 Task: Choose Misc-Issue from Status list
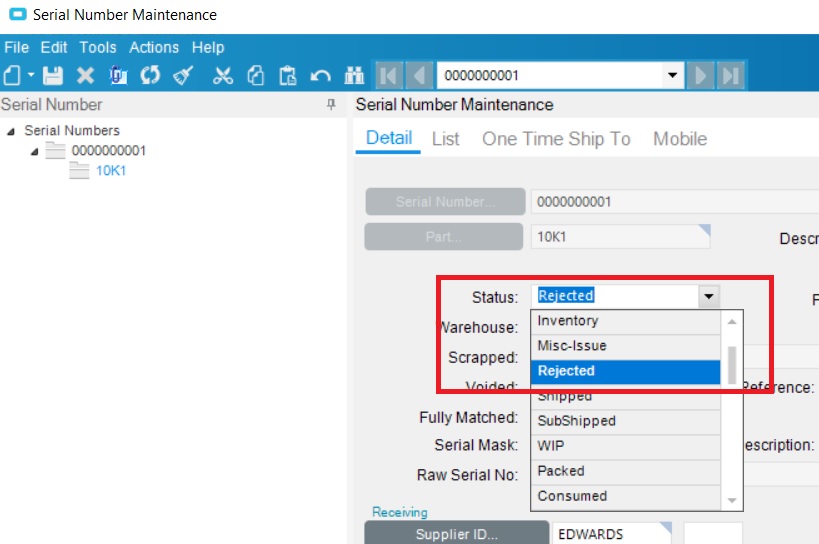(626, 346)
